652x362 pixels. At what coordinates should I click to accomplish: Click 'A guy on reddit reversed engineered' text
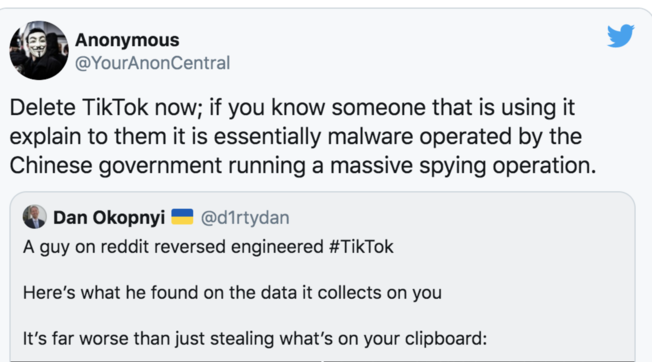(x=173, y=247)
